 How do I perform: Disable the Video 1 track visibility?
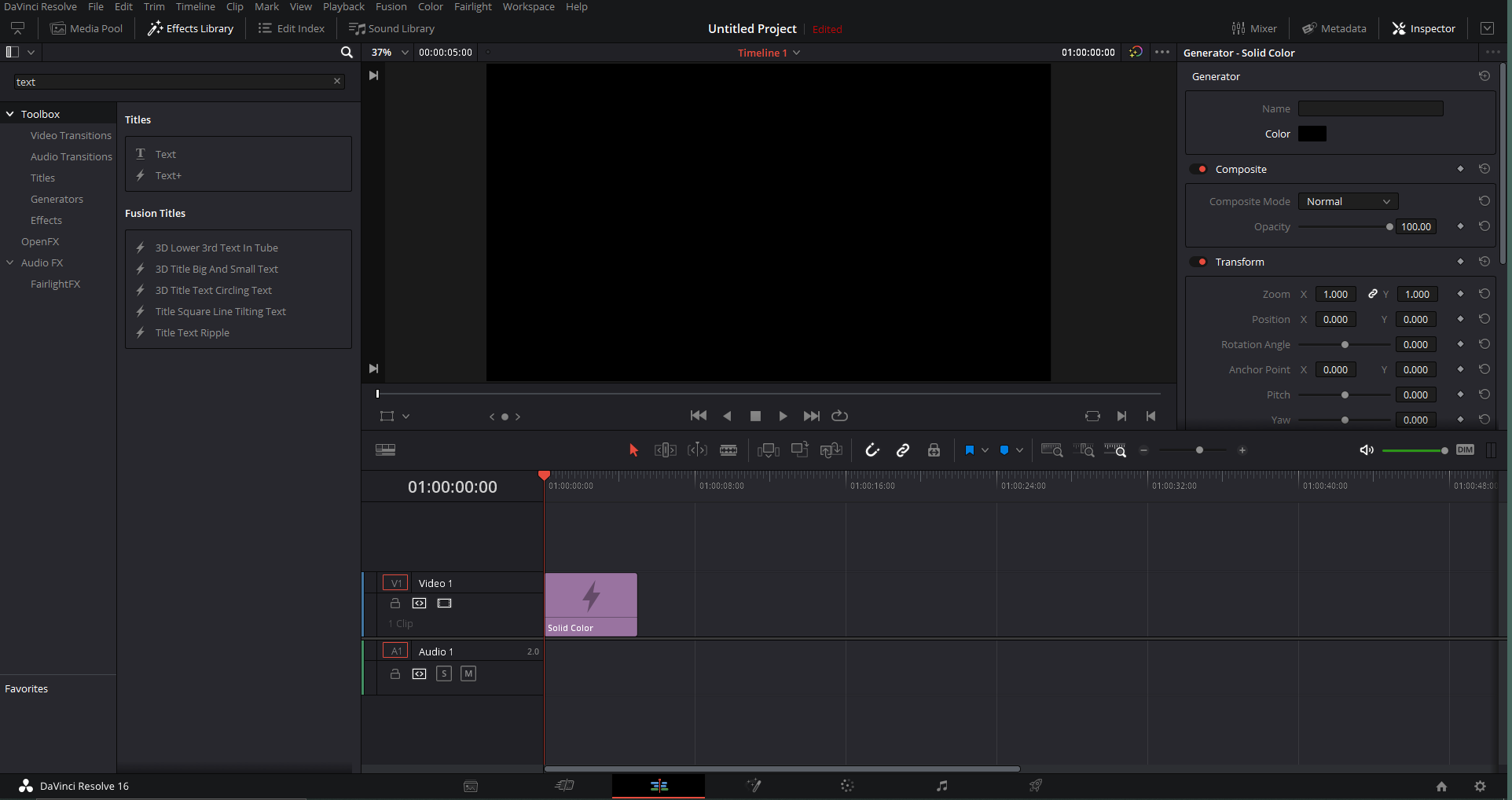pyautogui.click(x=445, y=604)
